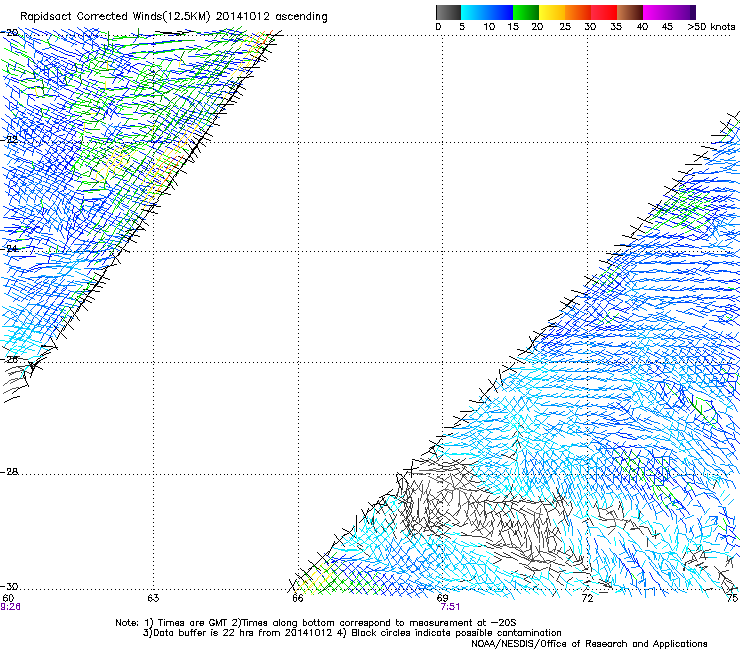Click the longitude label 72
The height and width of the screenshot is (650, 740).
pos(587,598)
